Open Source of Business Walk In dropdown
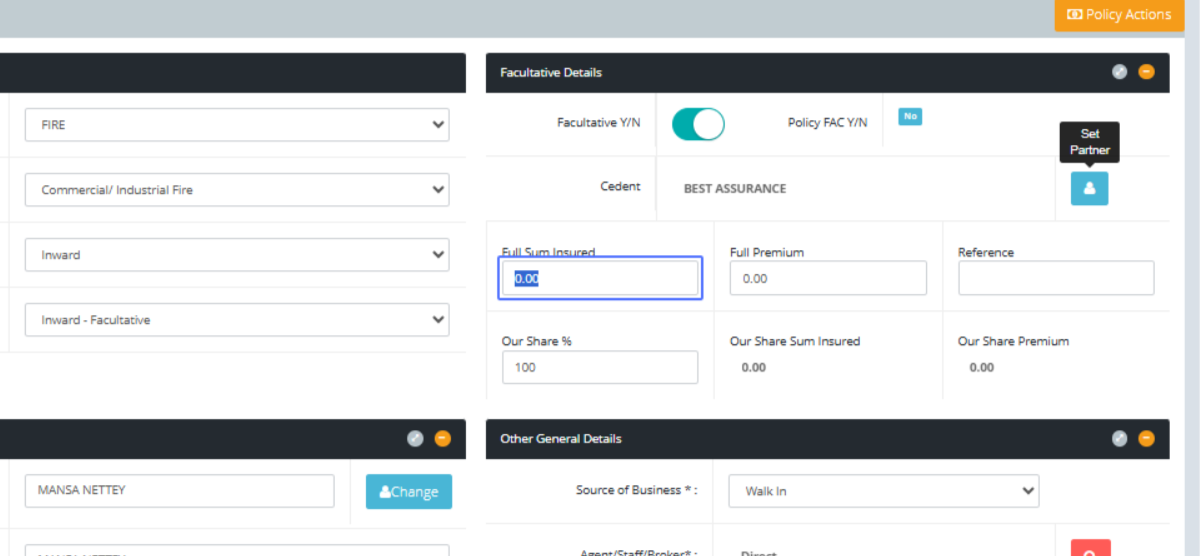This screenshot has height=556, width=1200. [x=883, y=491]
